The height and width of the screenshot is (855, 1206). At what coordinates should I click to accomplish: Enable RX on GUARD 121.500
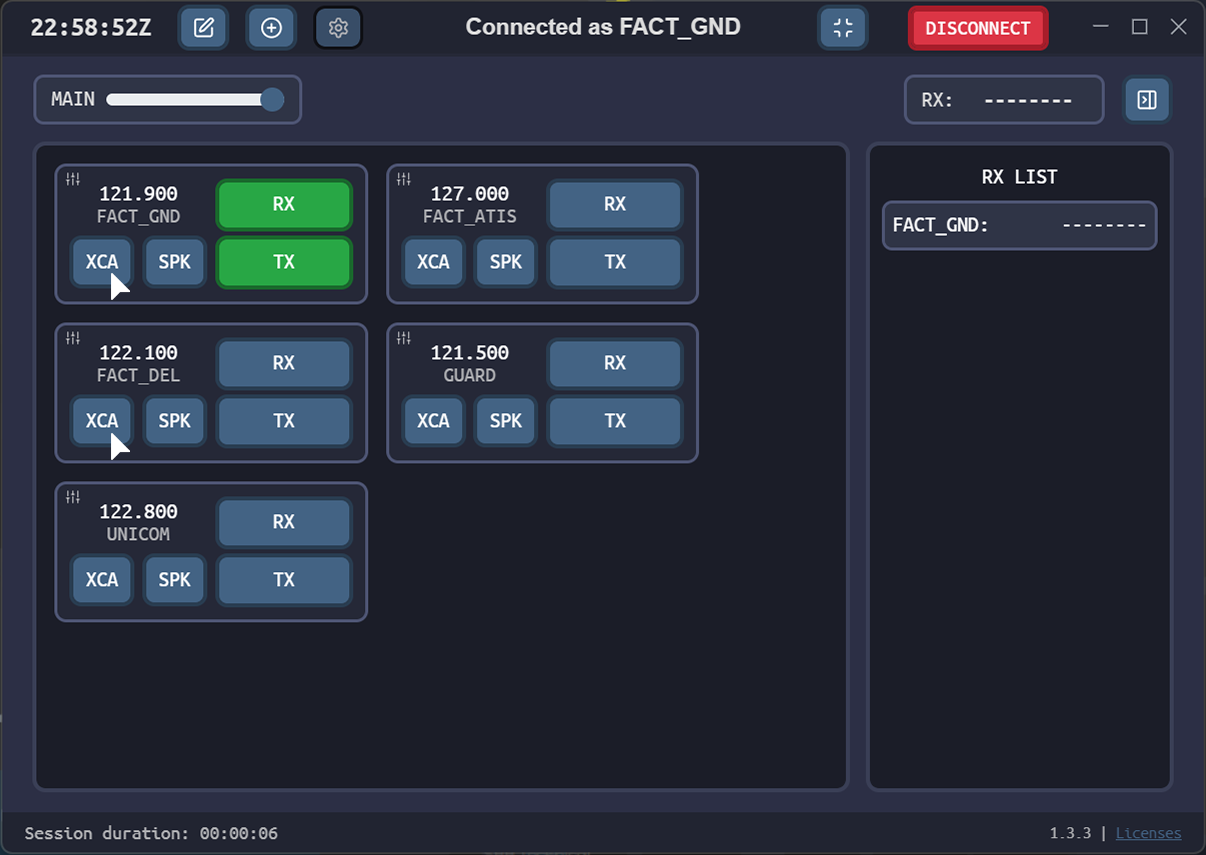coord(615,363)
